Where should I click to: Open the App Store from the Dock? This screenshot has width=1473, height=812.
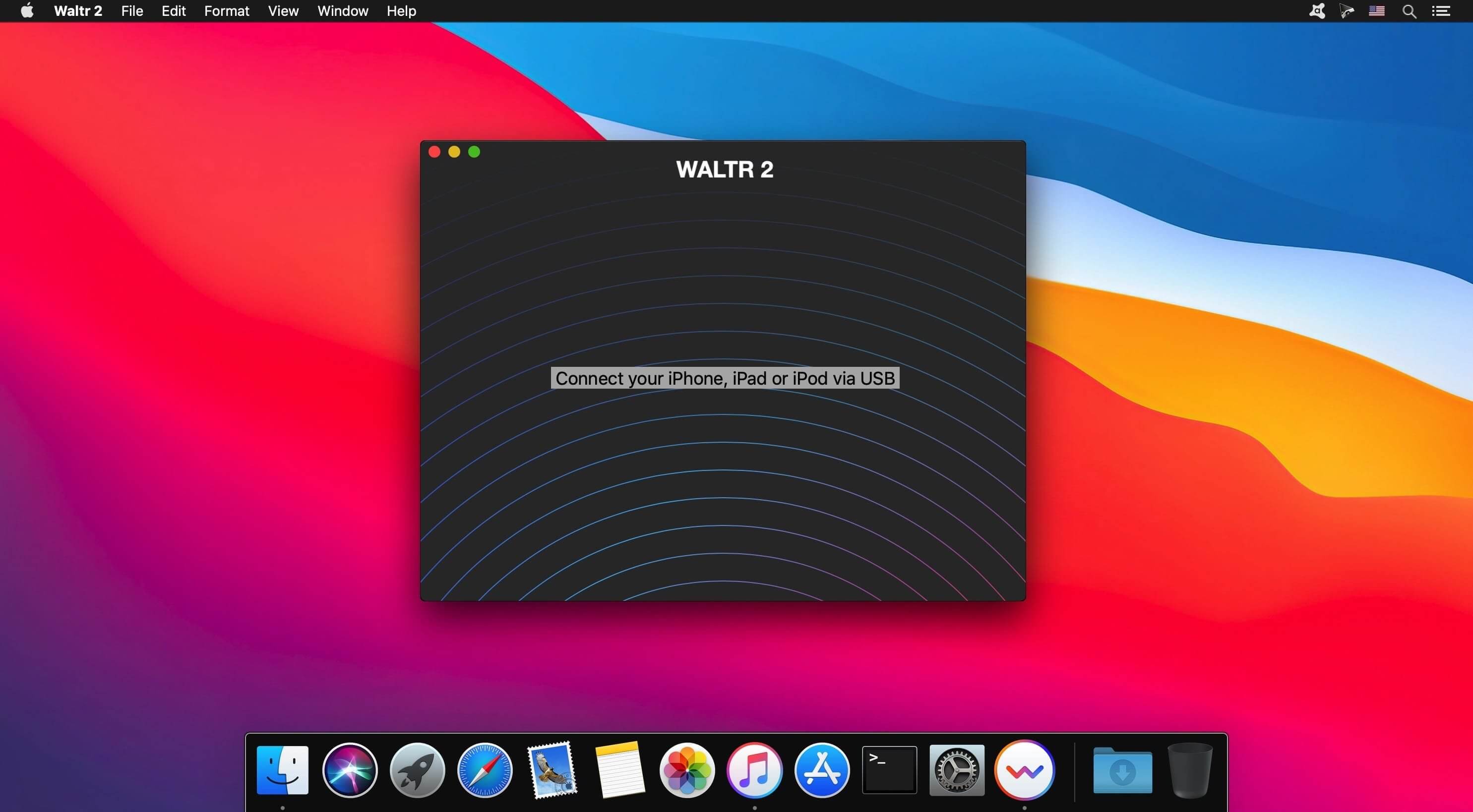pos(822,770)
